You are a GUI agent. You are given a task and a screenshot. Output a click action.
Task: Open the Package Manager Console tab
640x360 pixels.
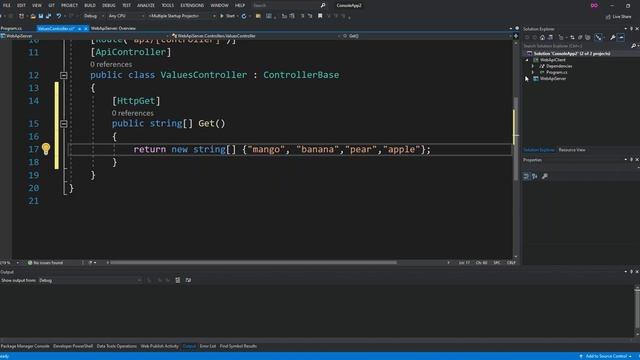[25, 346]
